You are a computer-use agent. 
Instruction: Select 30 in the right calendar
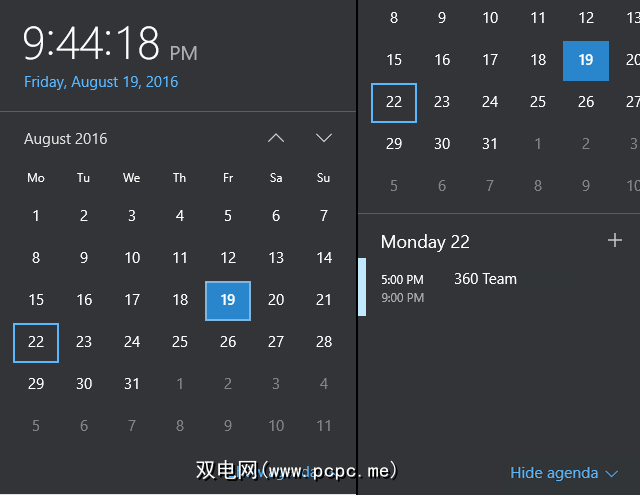click(442, 144)
